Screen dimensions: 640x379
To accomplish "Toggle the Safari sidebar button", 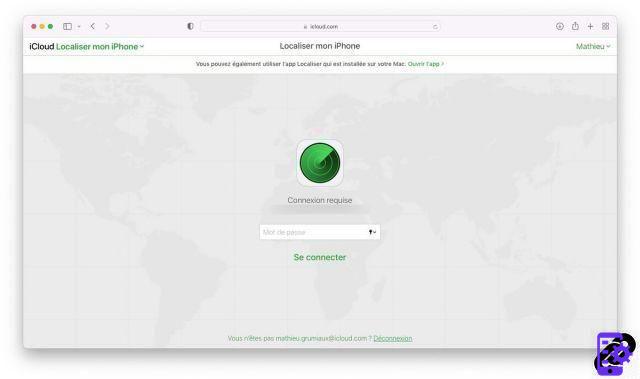I will point(67,27).
